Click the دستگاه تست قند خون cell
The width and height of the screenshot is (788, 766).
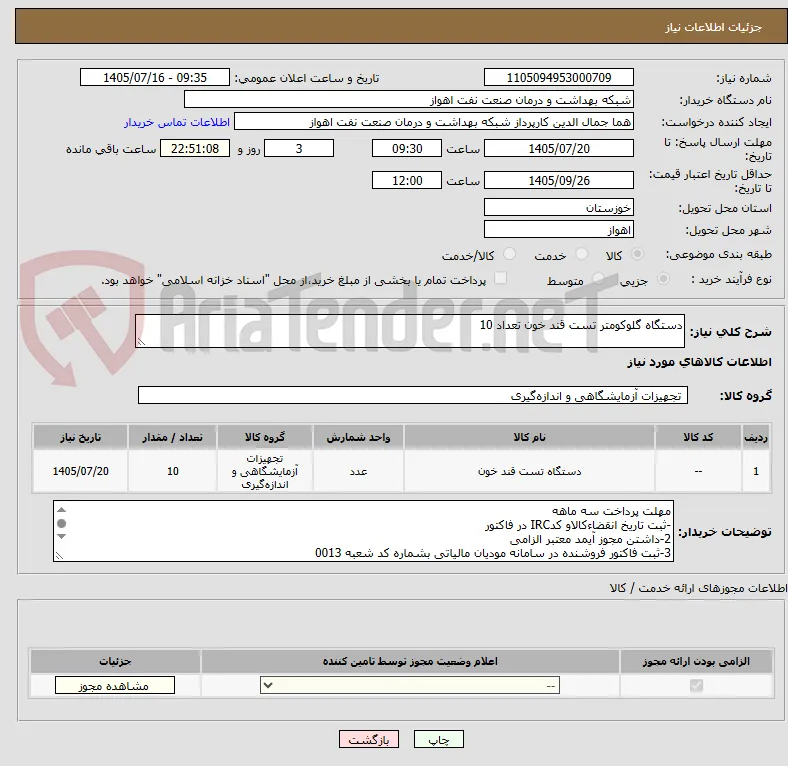point(529,471)
